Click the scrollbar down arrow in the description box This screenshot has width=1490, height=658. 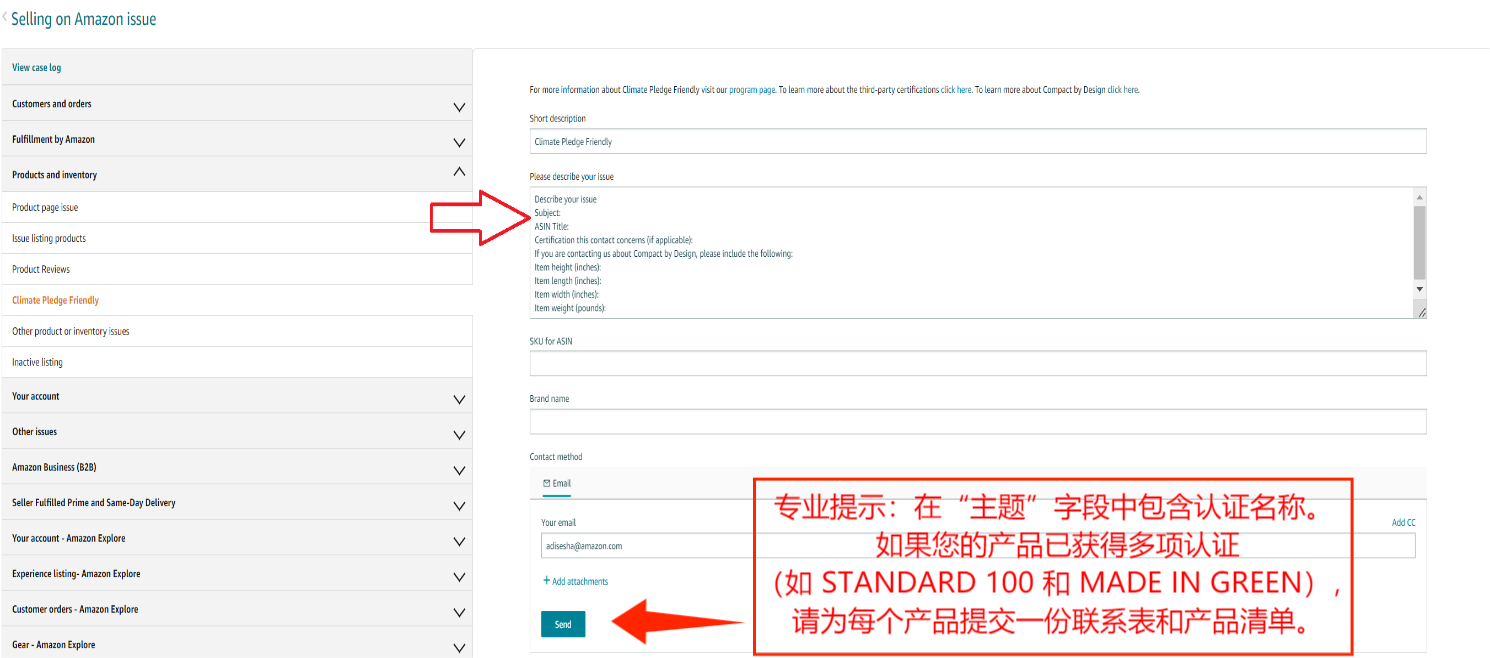[x=1418, y=290]
